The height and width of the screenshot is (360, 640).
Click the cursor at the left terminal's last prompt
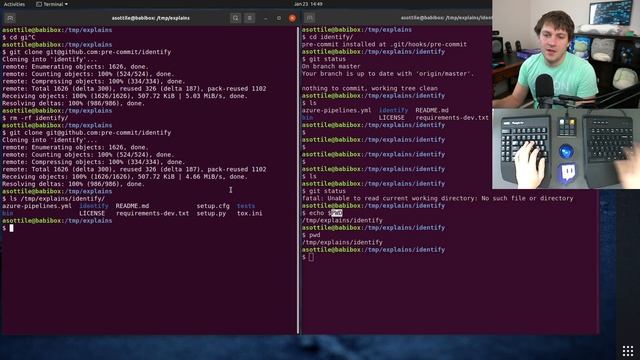[x=11, y=228]
